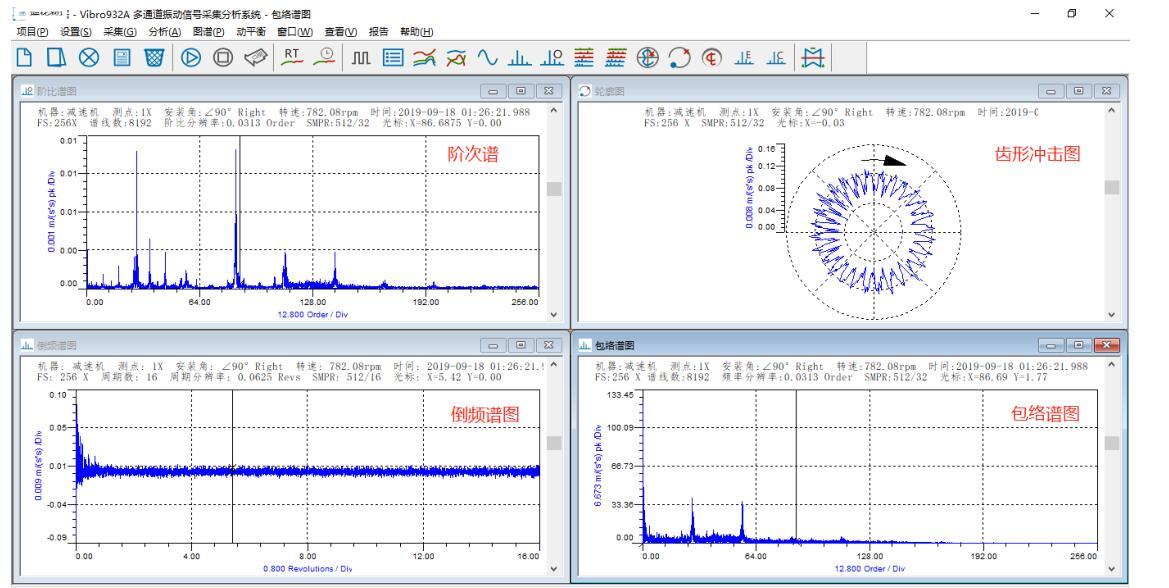The height and width of the screenshot is (588, 1169).
Task: Click scrollbar thumb in order spectrum window
Action: [554, 189]
